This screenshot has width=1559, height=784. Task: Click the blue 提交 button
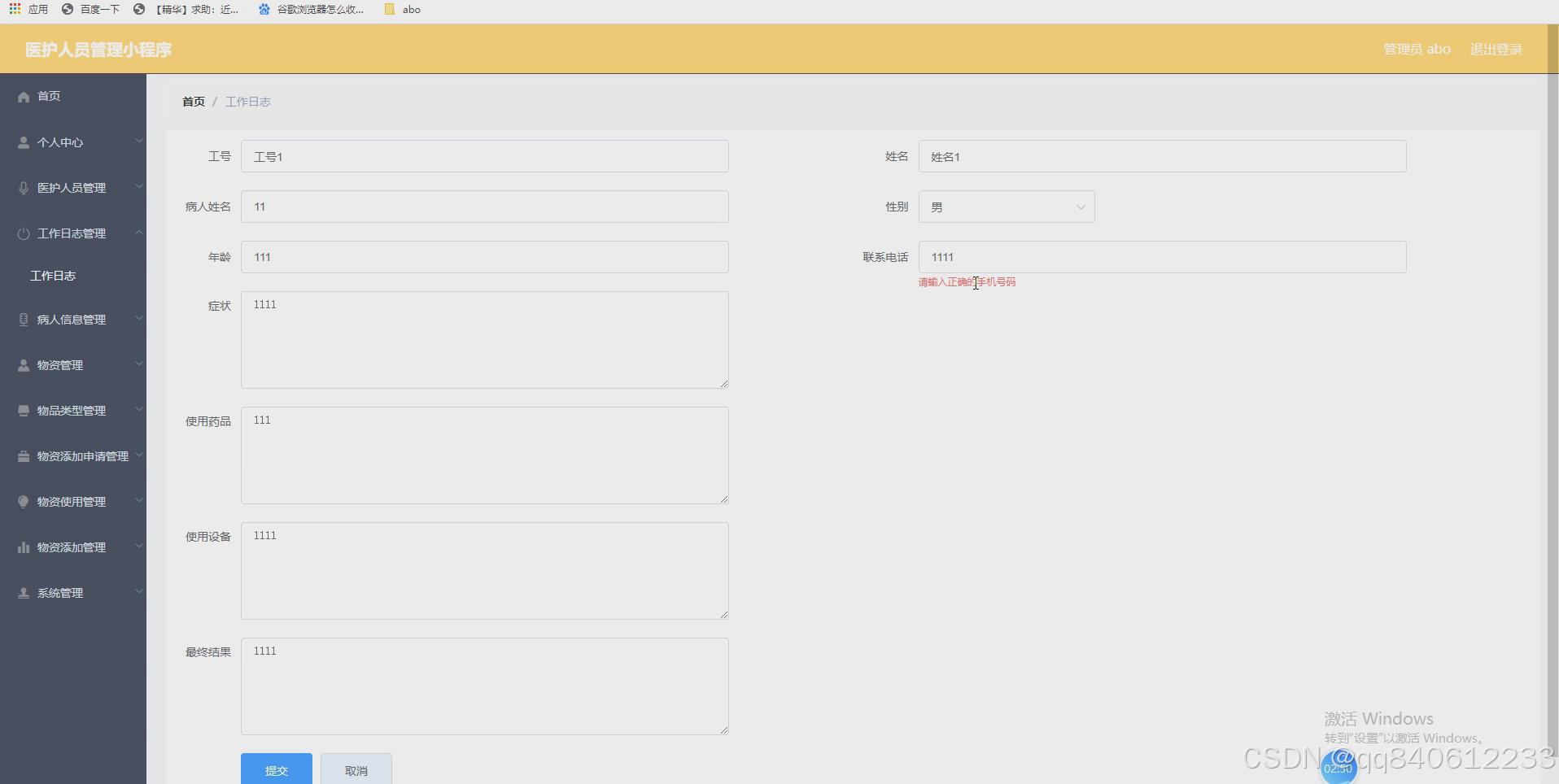tap(277, 769)
